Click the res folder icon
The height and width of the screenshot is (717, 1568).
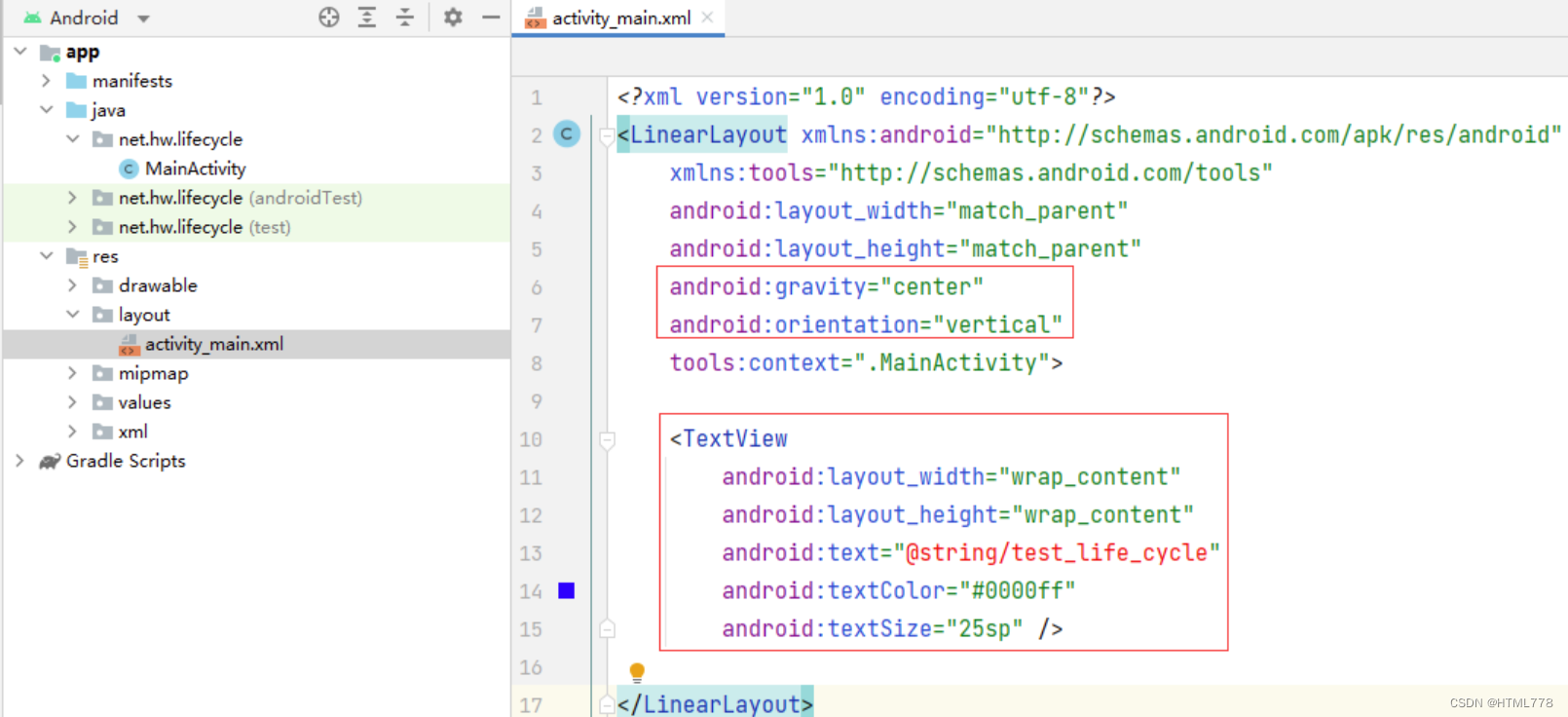[77, 256]
